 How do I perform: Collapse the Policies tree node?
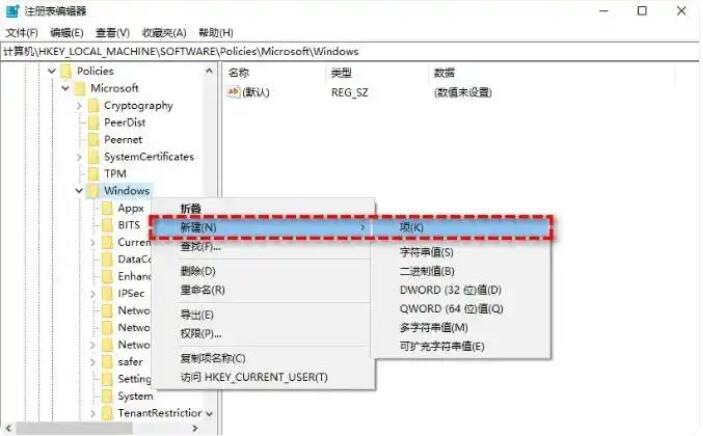tap(52, 71)
